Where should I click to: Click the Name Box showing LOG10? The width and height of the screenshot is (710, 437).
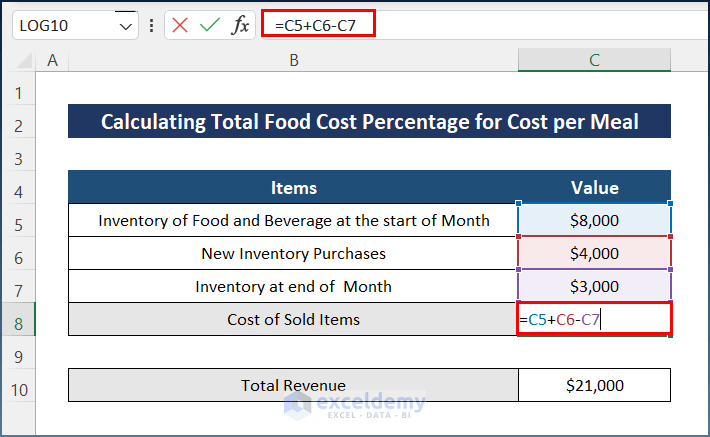62,26
